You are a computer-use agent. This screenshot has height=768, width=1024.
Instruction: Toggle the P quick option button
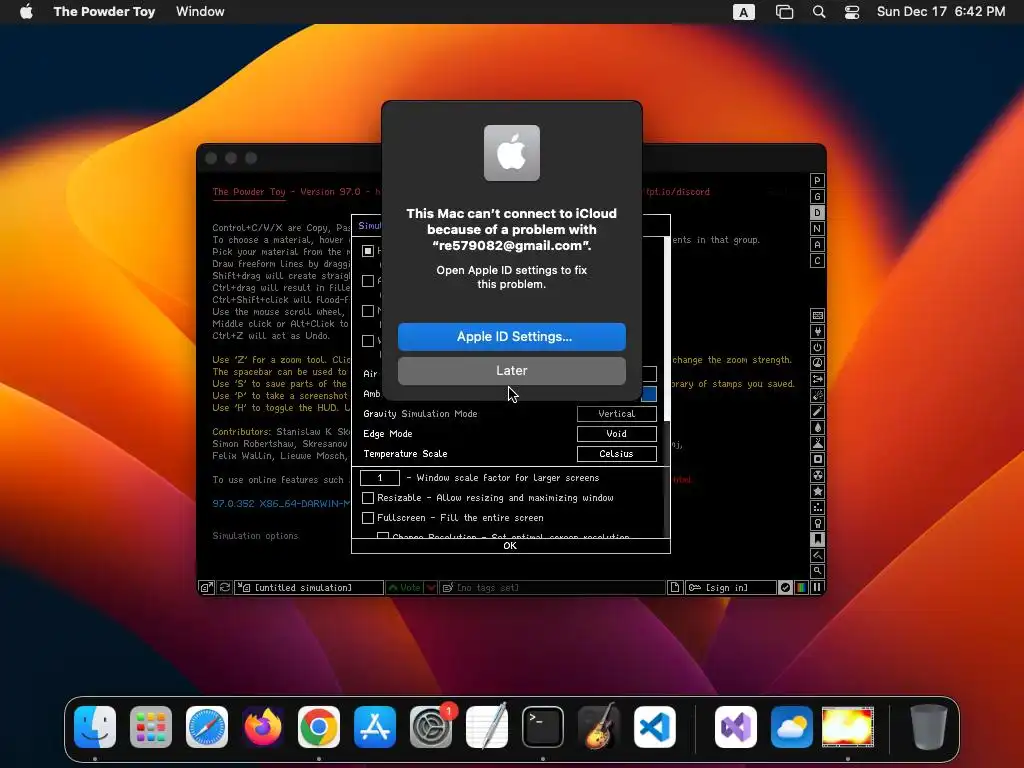pos(817,181)
